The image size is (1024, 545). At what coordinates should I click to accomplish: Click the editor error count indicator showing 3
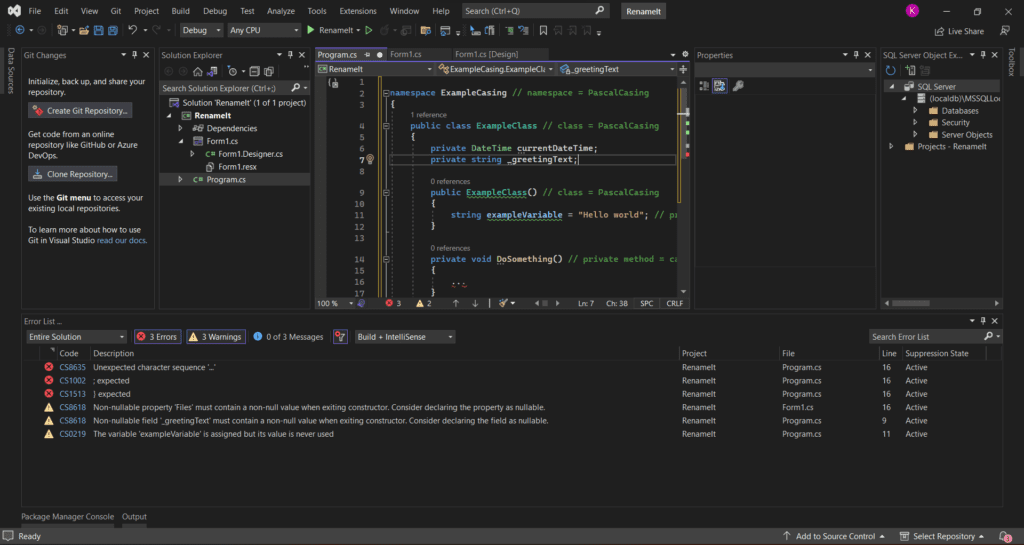pos(393,304)
